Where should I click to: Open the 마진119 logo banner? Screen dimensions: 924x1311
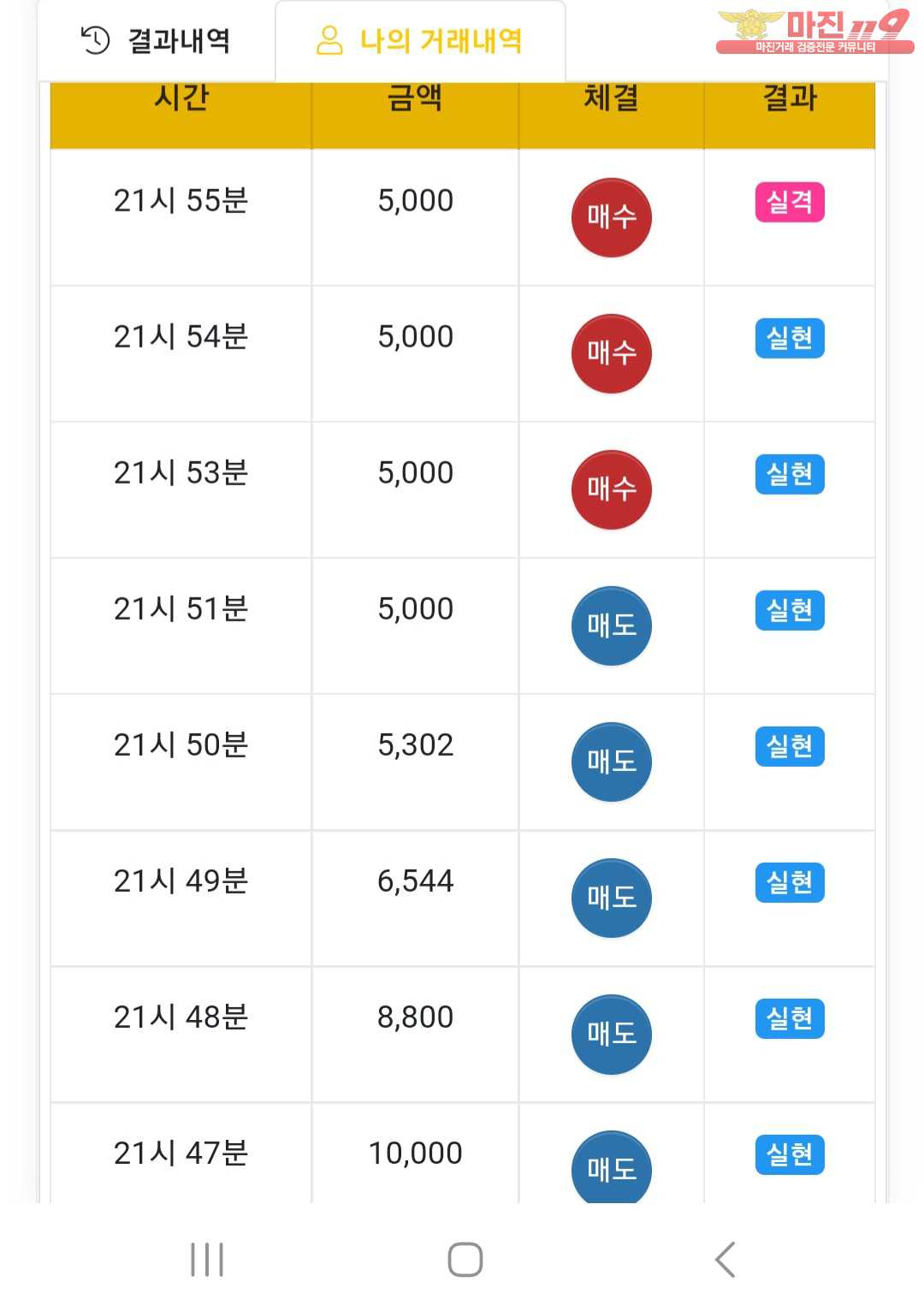click(x=814, y=32)
